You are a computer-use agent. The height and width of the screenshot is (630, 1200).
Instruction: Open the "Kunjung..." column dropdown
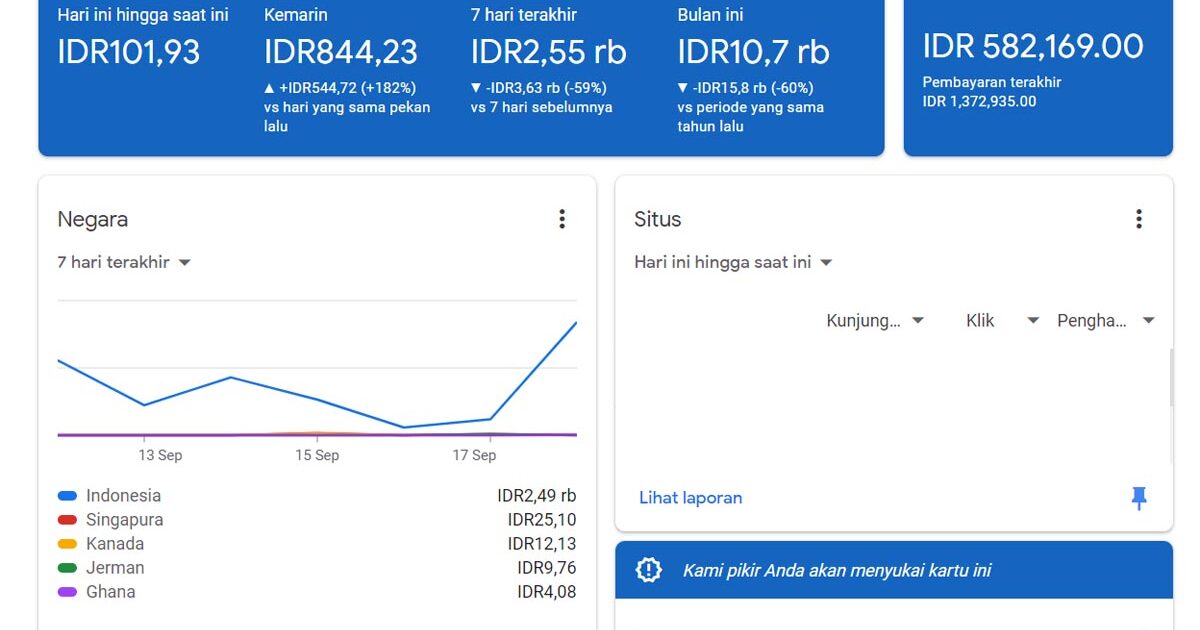(875, 320)
